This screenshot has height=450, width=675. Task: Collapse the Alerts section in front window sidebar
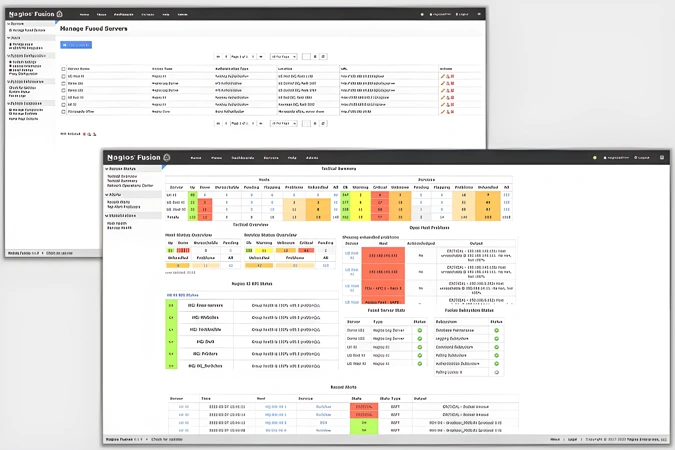(x=114, y=195)
